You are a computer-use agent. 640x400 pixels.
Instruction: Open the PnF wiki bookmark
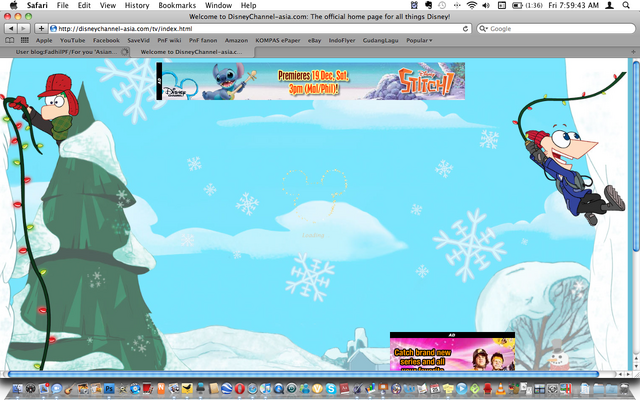[169, 40]
